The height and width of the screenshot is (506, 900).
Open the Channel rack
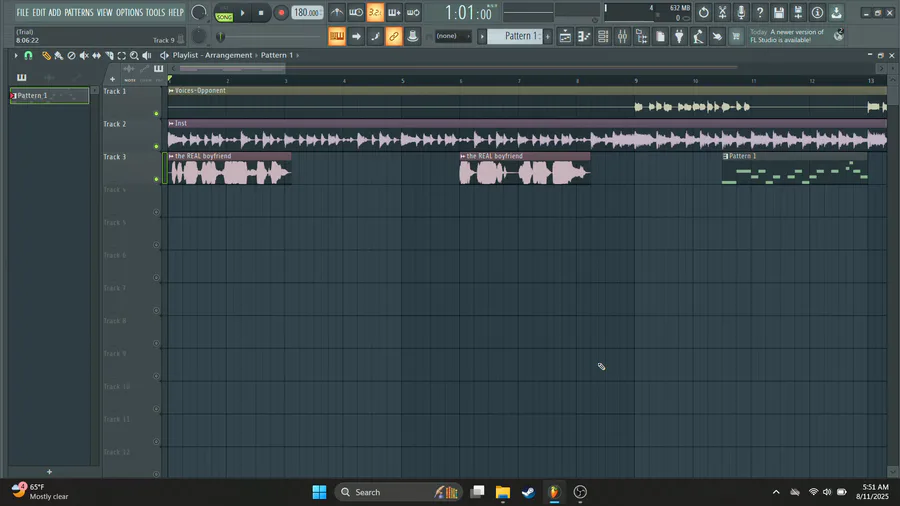click(603, 37)
